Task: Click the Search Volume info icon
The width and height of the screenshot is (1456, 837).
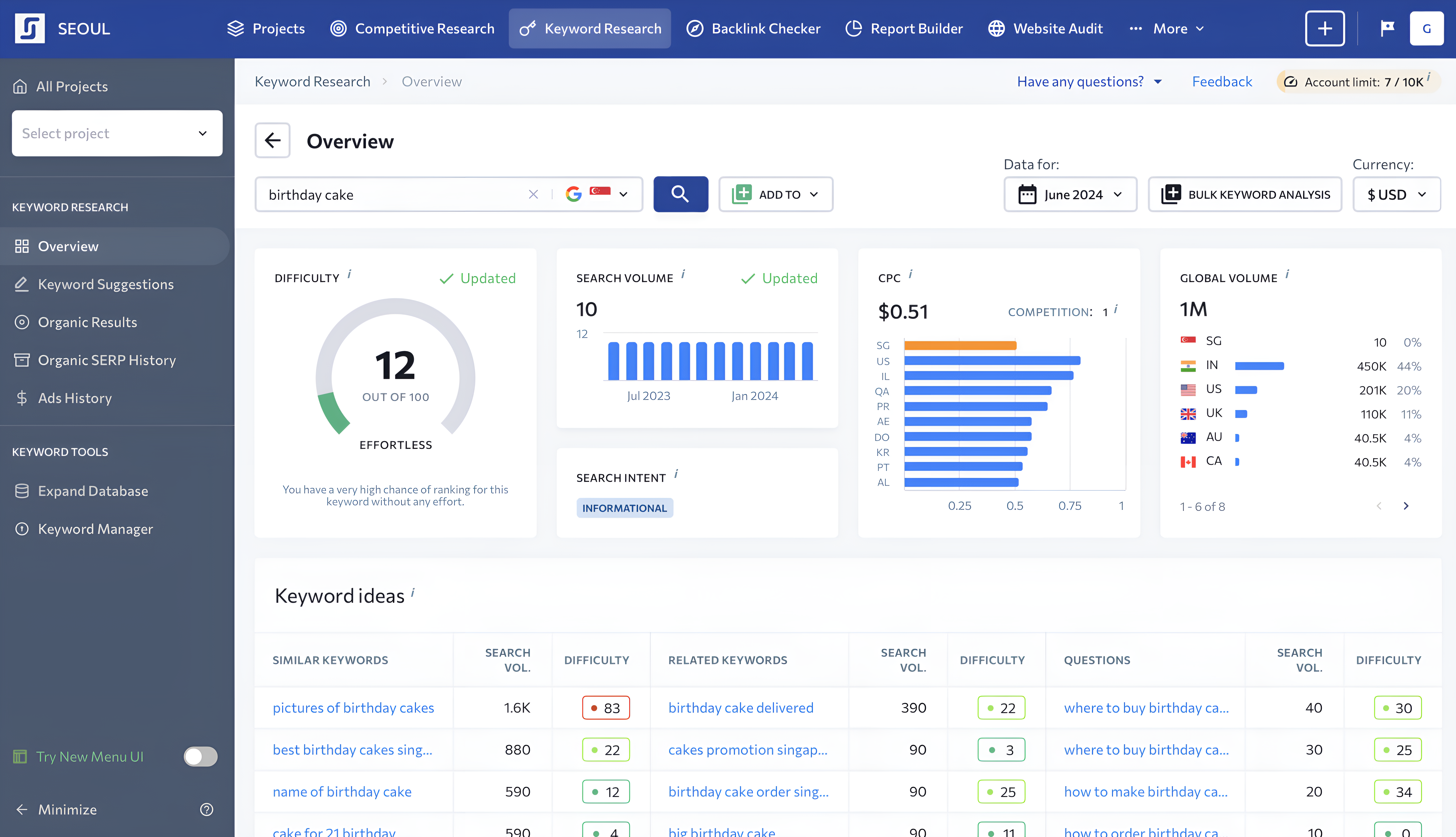Action: pyautogui.click(x=683, y=274)
